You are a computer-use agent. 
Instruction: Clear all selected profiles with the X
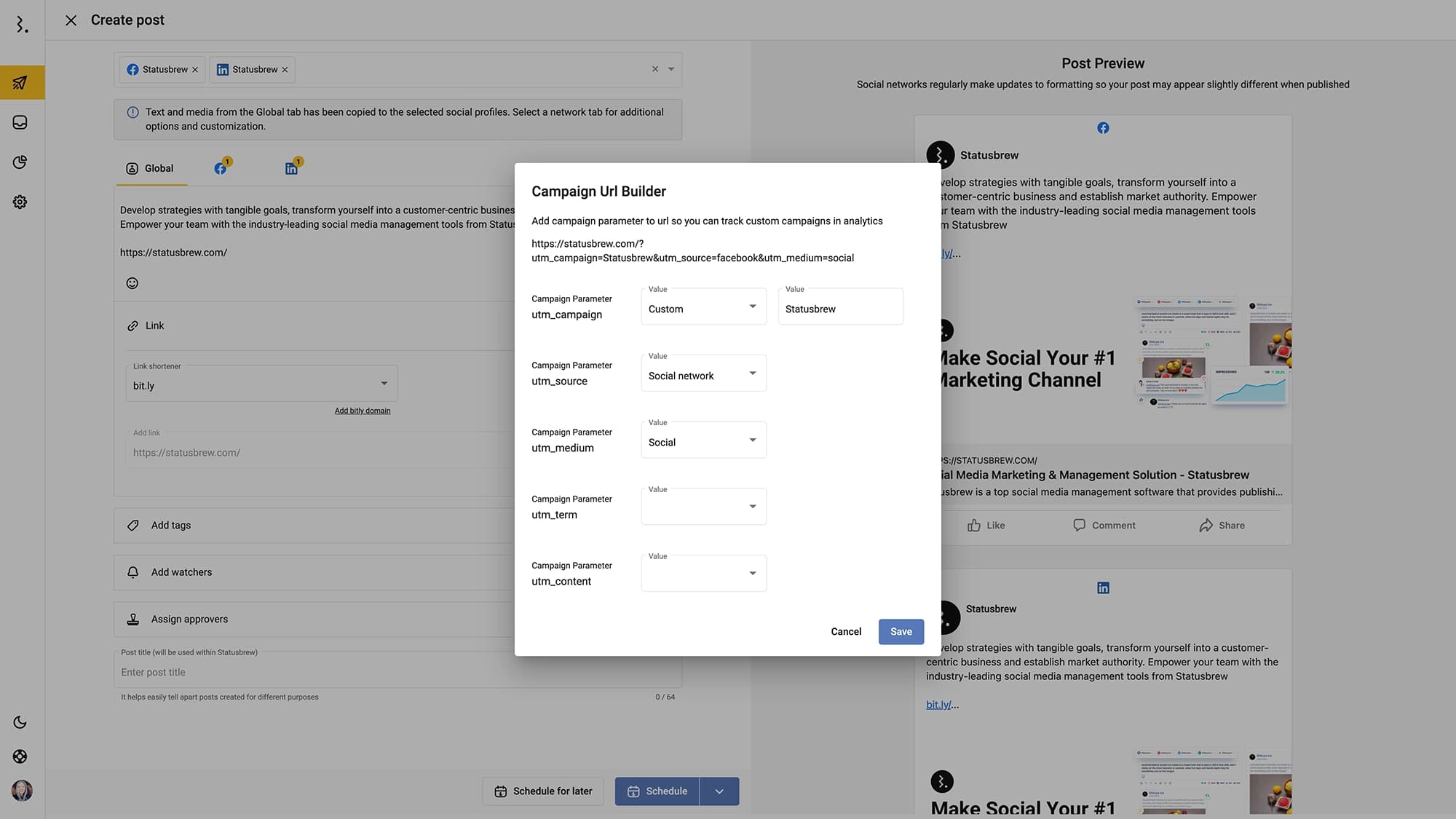click(655, 69)
